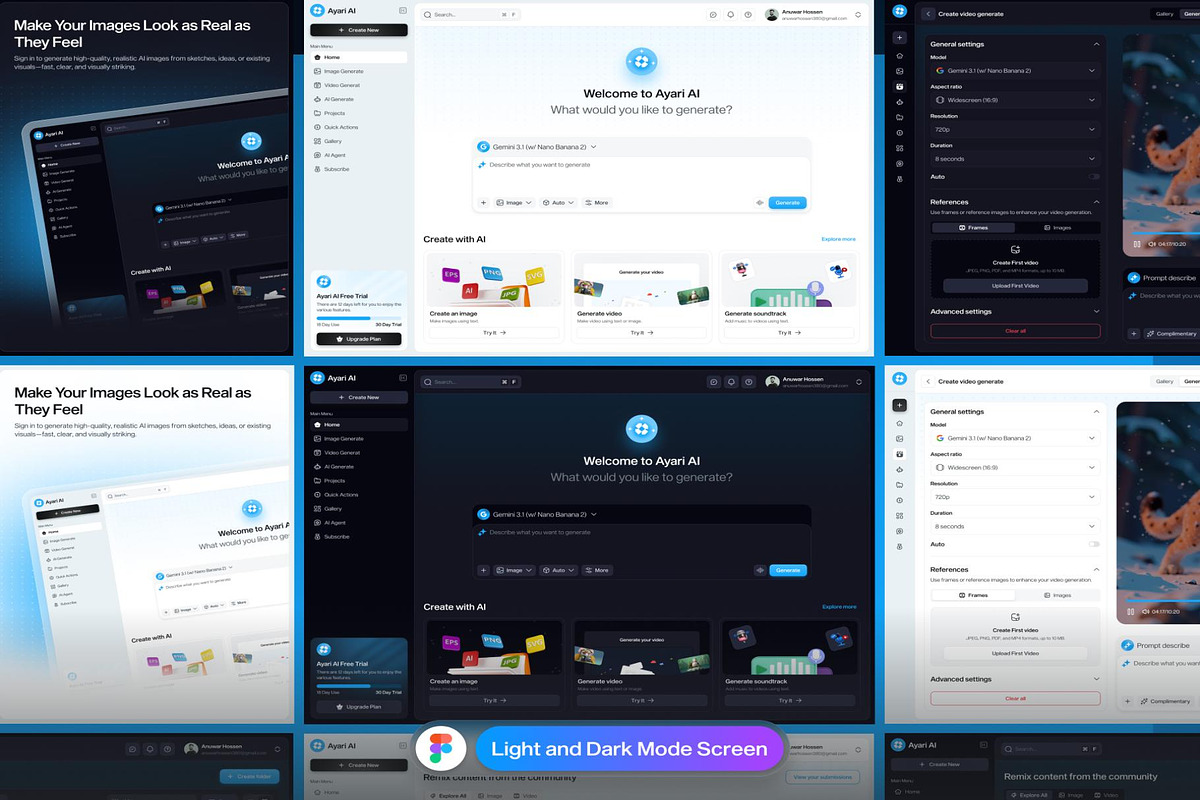Open help icon in light mode header

pyautogui.click(x=748, y=15)
